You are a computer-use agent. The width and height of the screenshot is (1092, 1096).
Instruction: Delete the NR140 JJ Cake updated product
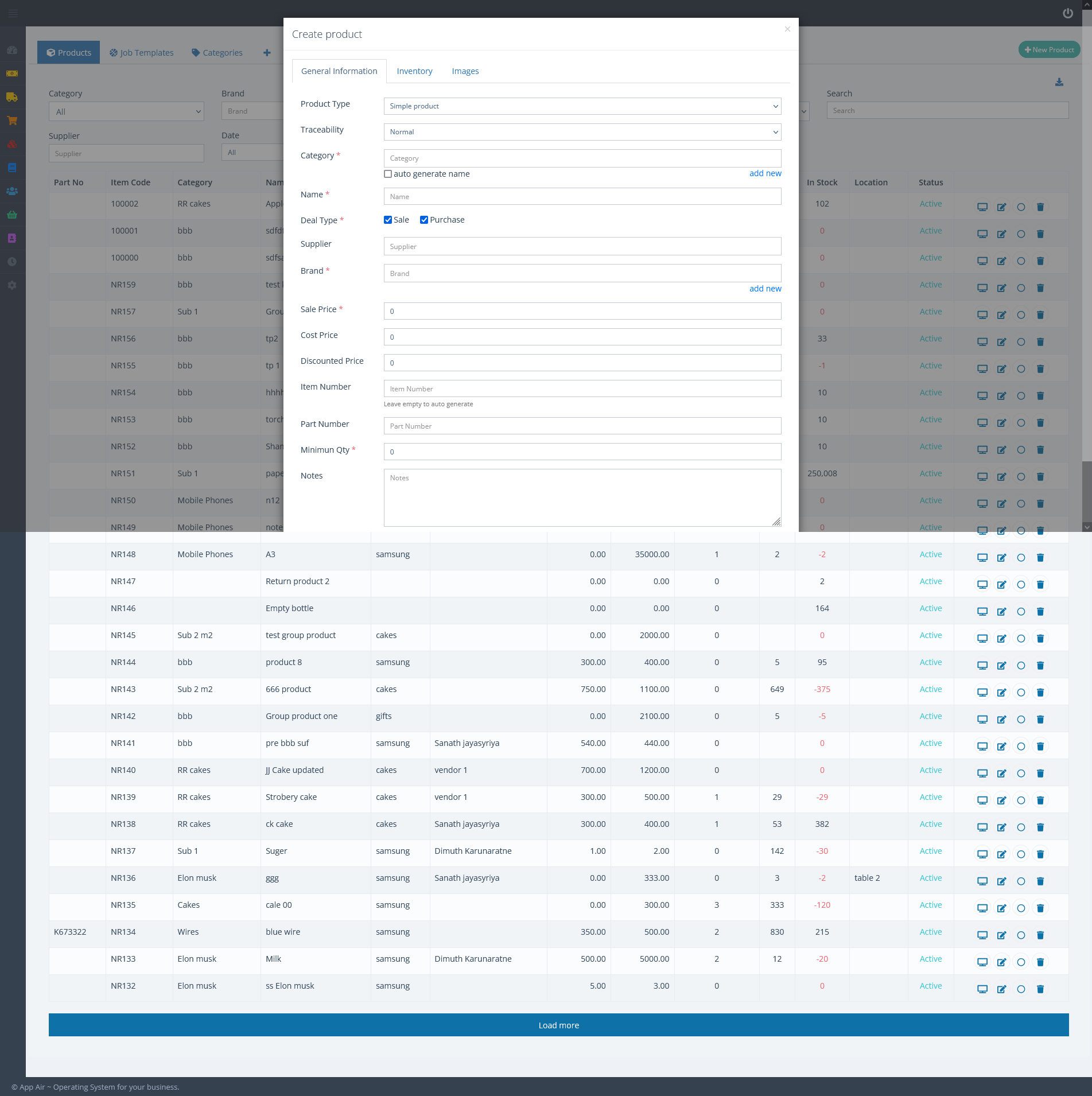1040,773
